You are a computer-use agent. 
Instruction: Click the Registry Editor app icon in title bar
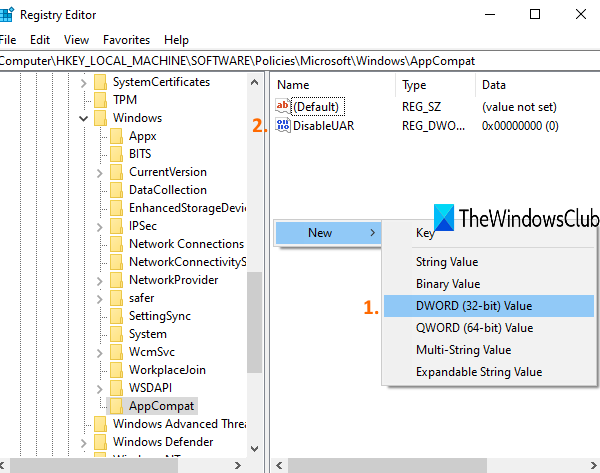tap(7, 15)
